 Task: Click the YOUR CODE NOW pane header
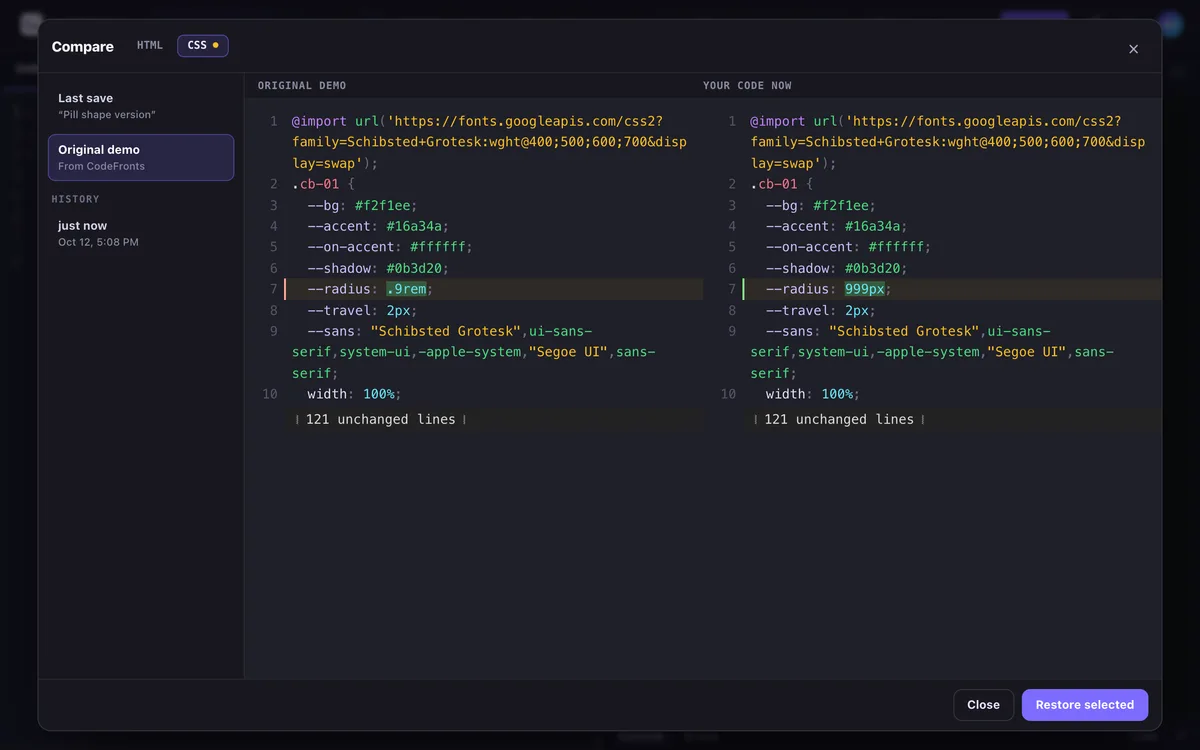(x=747, y=86)
